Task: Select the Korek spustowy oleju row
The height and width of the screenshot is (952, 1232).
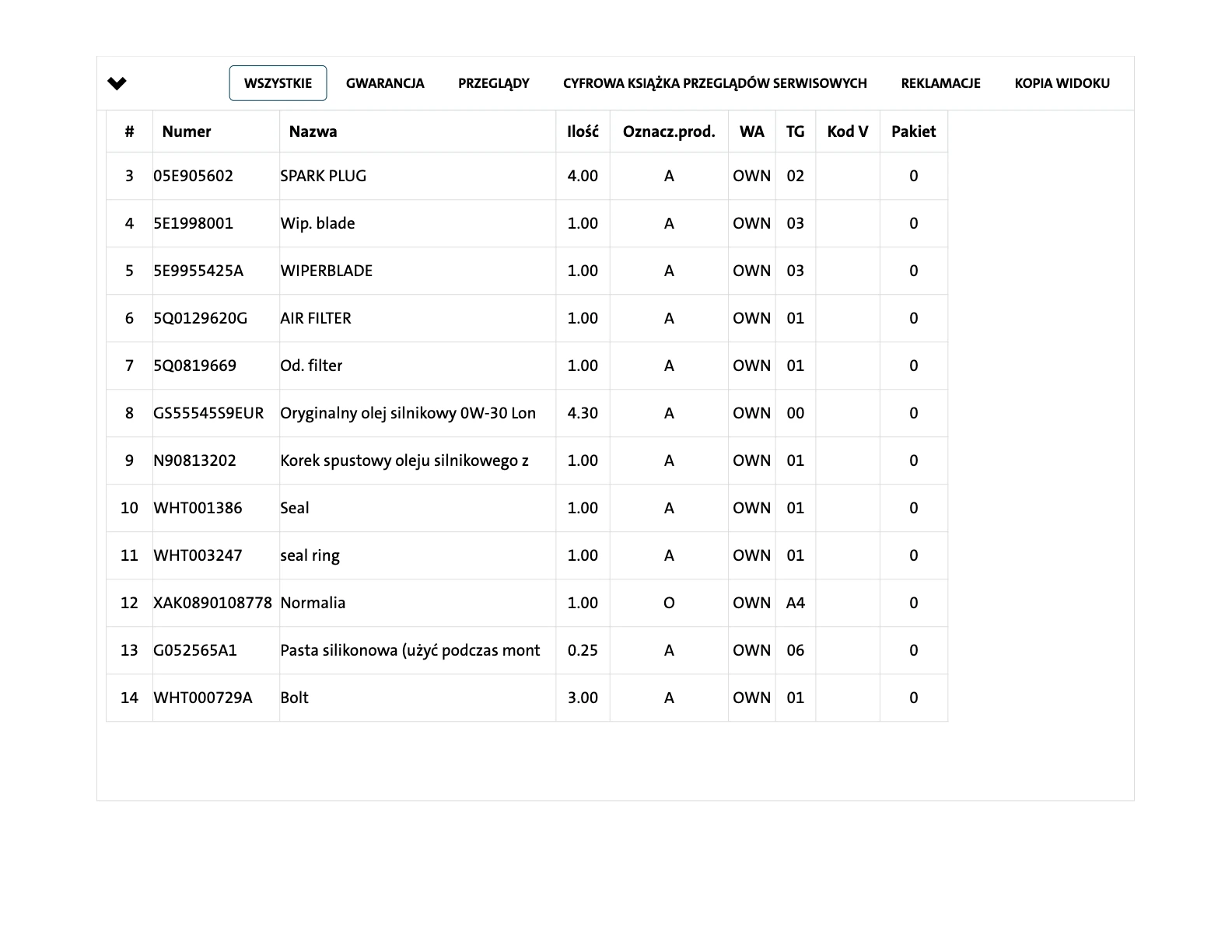Action: (x=404, y=460)
